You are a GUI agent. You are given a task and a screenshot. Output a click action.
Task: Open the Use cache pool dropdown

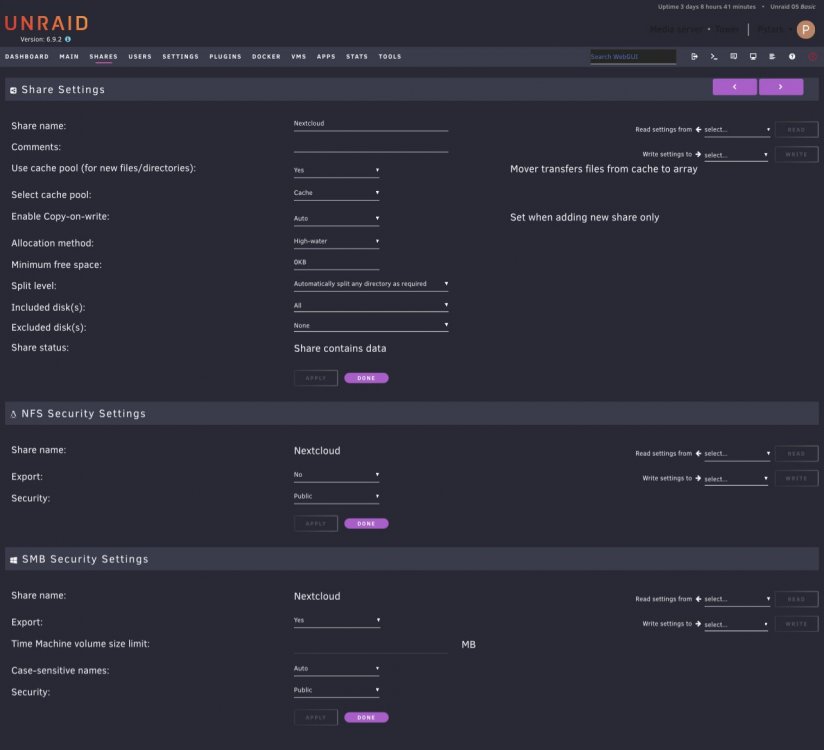(x=336, y=170)
